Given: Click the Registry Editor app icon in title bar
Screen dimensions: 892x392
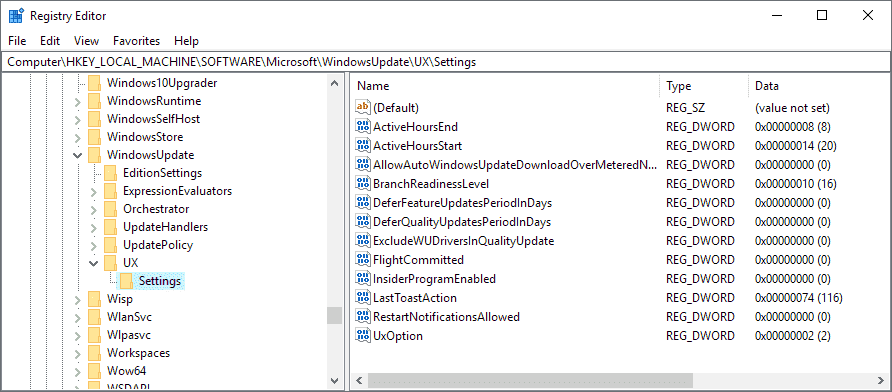Looking at the screenshot, I should tap(15, 15).
